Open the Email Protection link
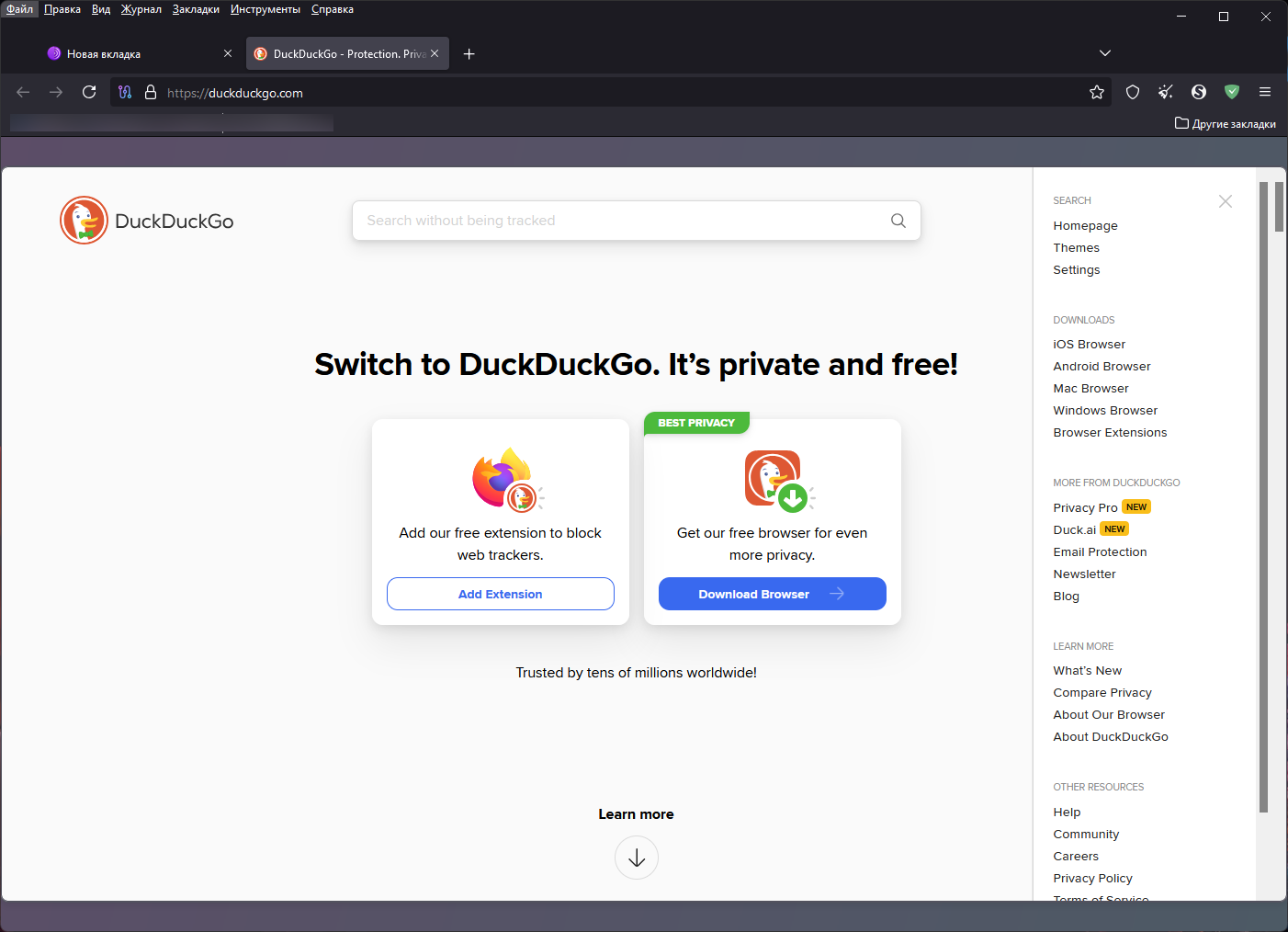1288x932 pixels. [x=1100, y=552]
